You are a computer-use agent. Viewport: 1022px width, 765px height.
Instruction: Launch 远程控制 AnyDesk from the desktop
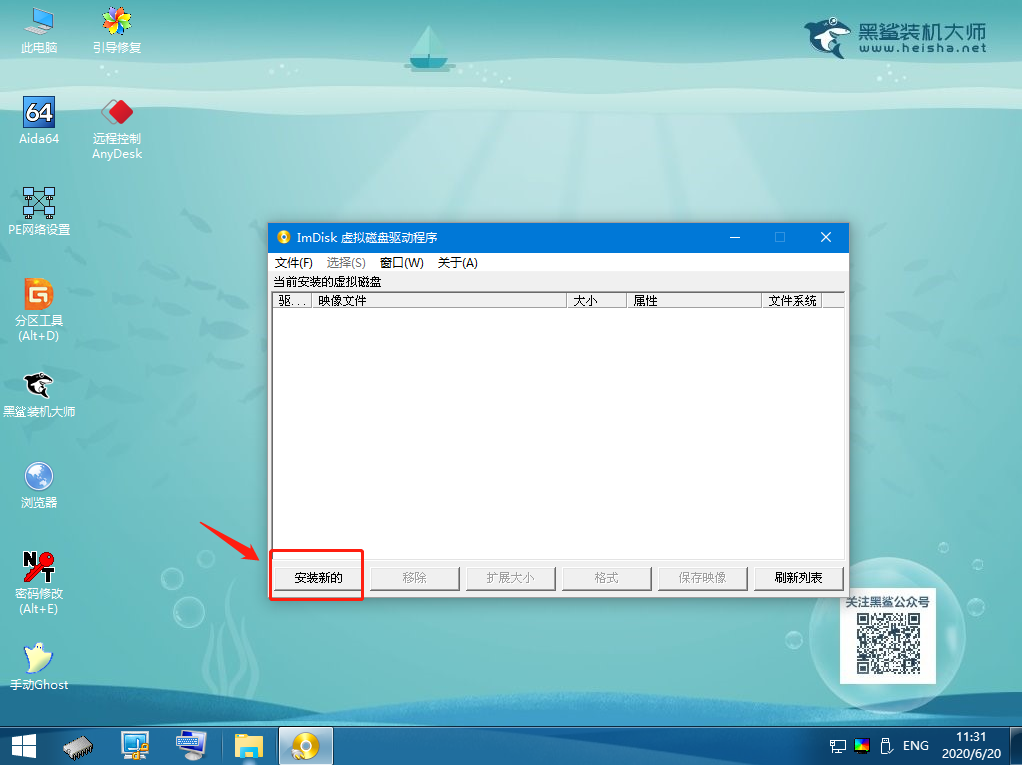pyautogui.click(x=117, y=128)
